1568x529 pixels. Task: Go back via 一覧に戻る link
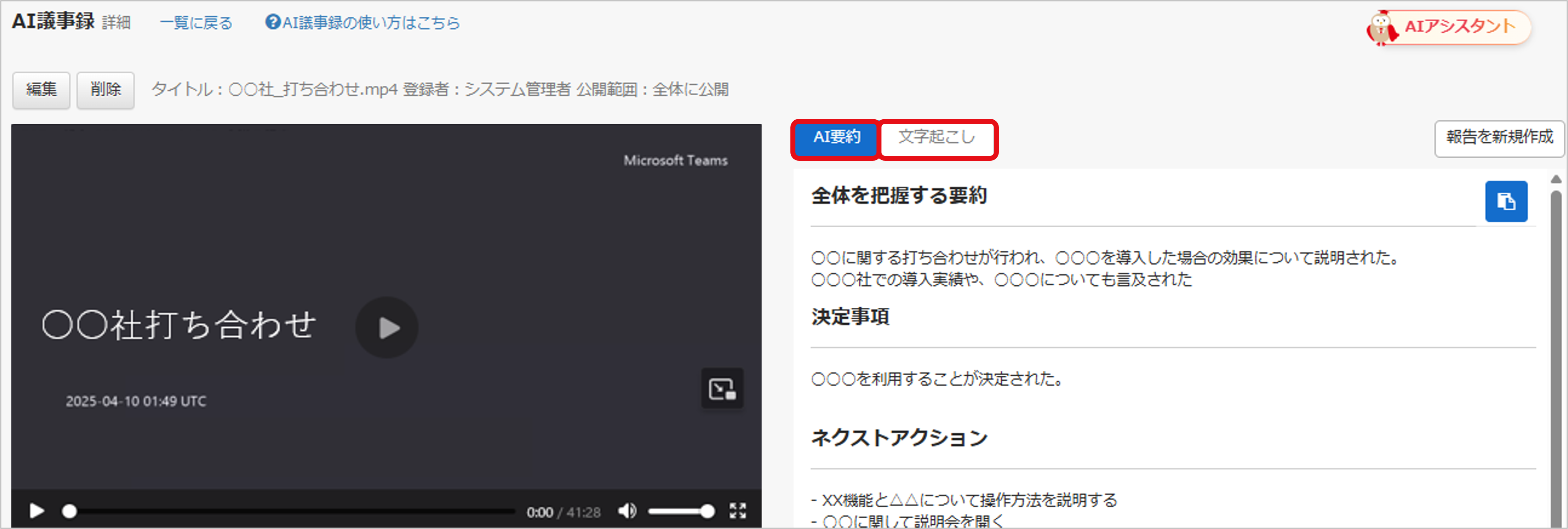[x=196, y=23]
